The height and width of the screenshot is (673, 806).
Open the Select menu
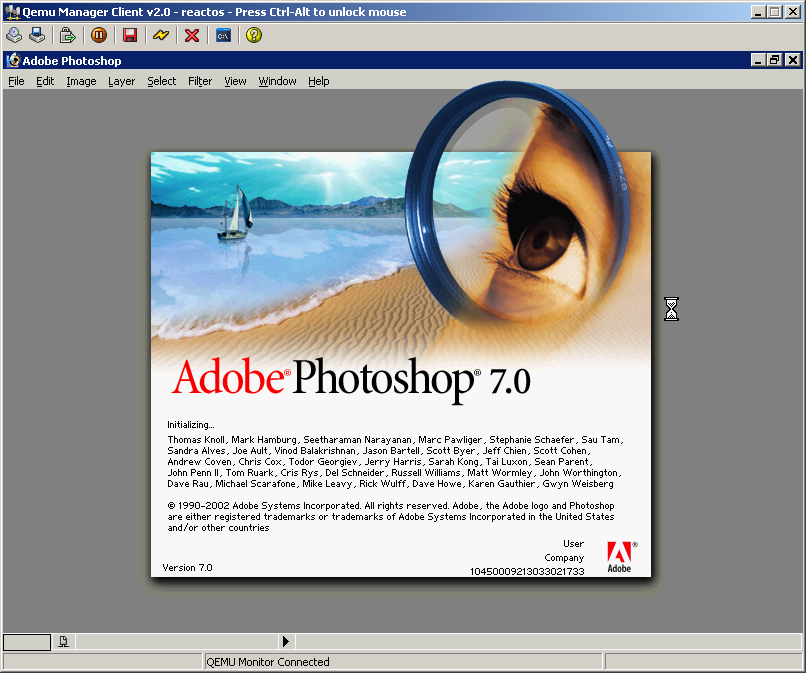tap(161, 81)
